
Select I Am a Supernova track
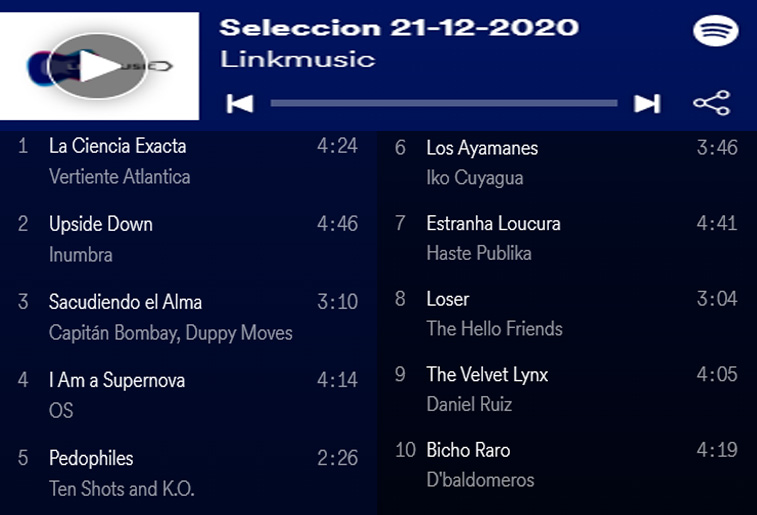coord(117,380)
